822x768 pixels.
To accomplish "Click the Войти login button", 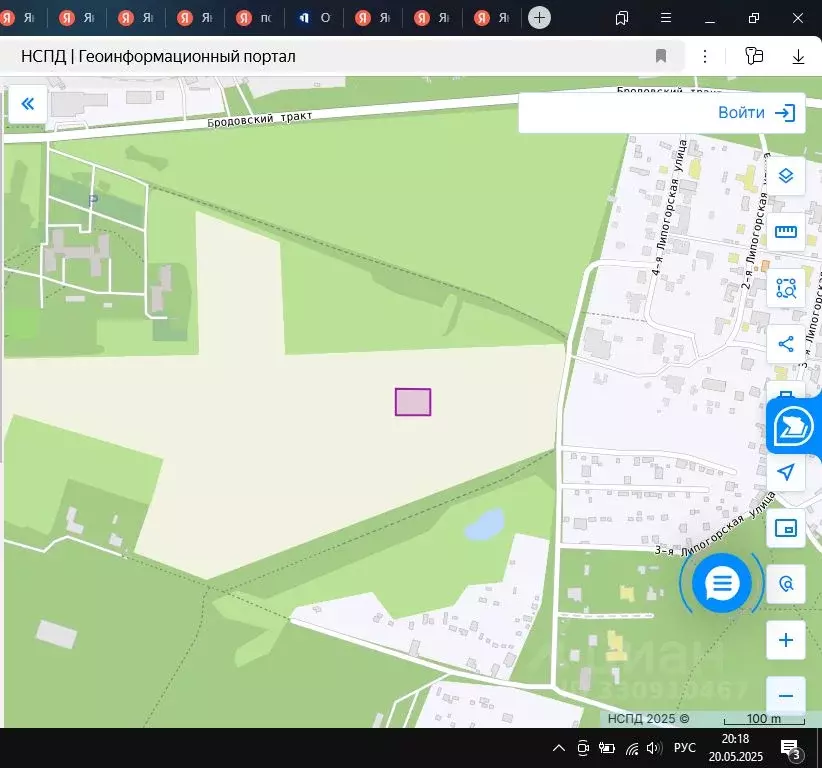I will click(756, 113).
